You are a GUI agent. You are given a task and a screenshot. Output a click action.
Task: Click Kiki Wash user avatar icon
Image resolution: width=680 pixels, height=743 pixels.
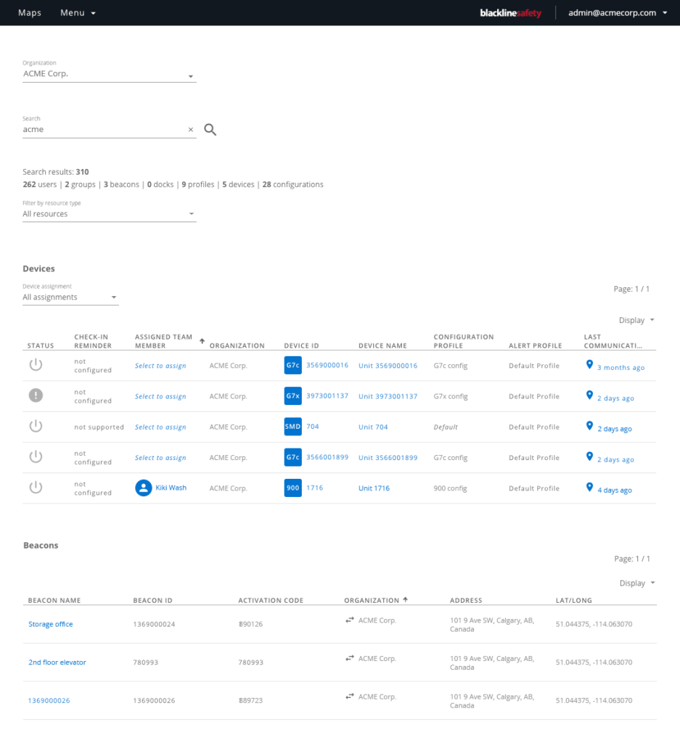(x=143, y=488)
